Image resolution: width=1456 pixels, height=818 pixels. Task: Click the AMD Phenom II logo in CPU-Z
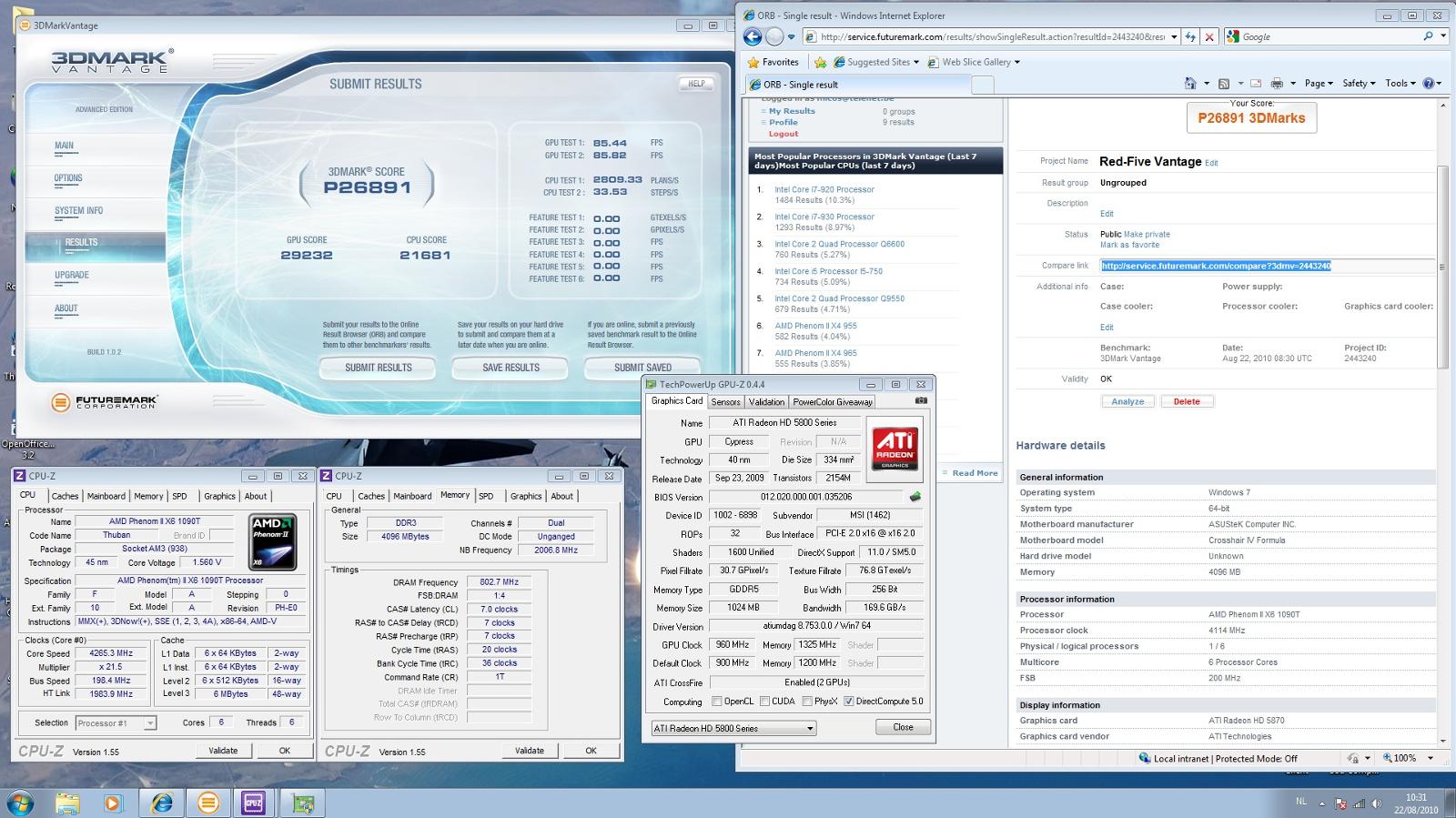click(x=273, y=541)
